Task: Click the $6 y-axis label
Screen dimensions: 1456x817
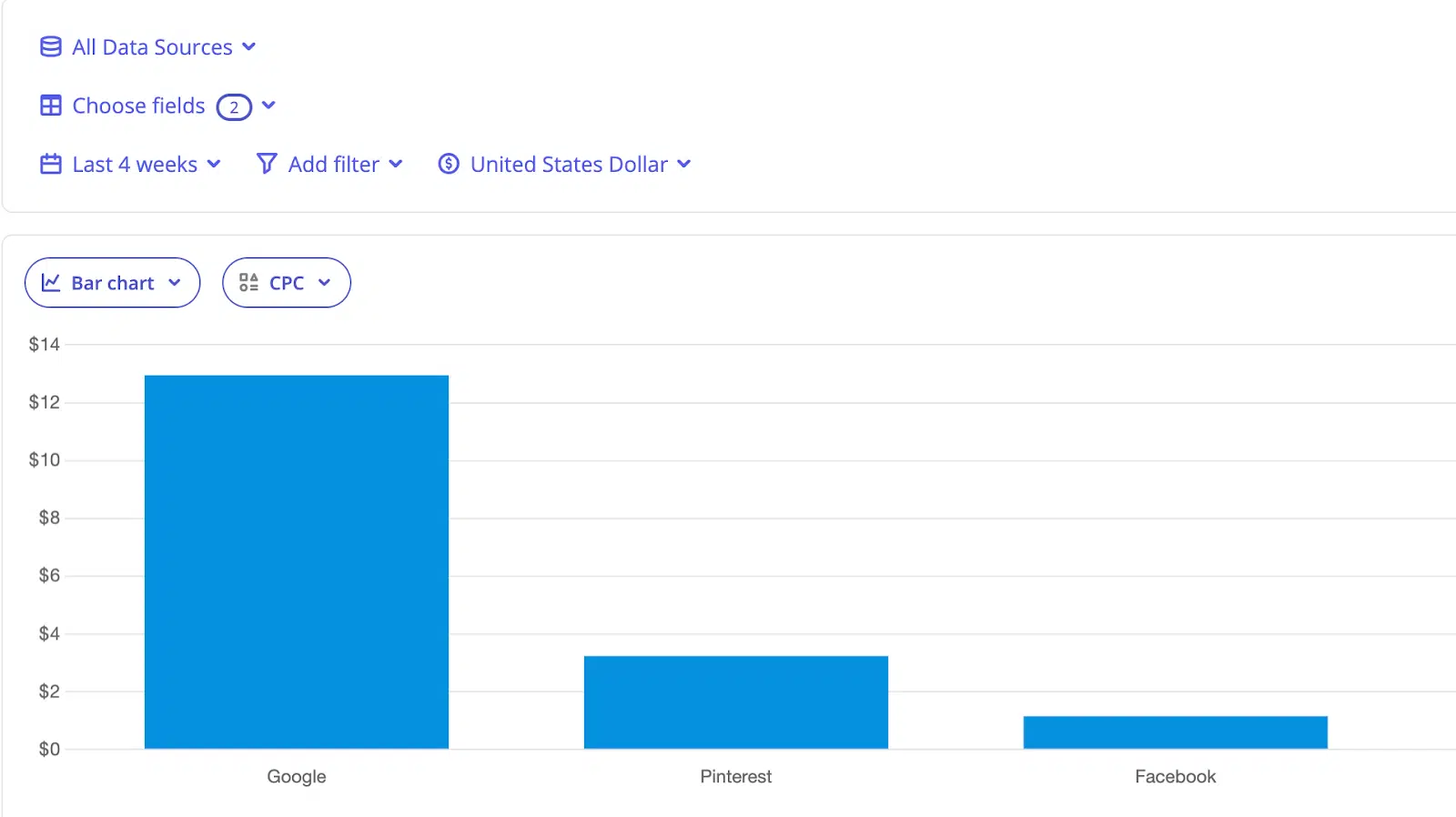Action: [x=49, y=575]
